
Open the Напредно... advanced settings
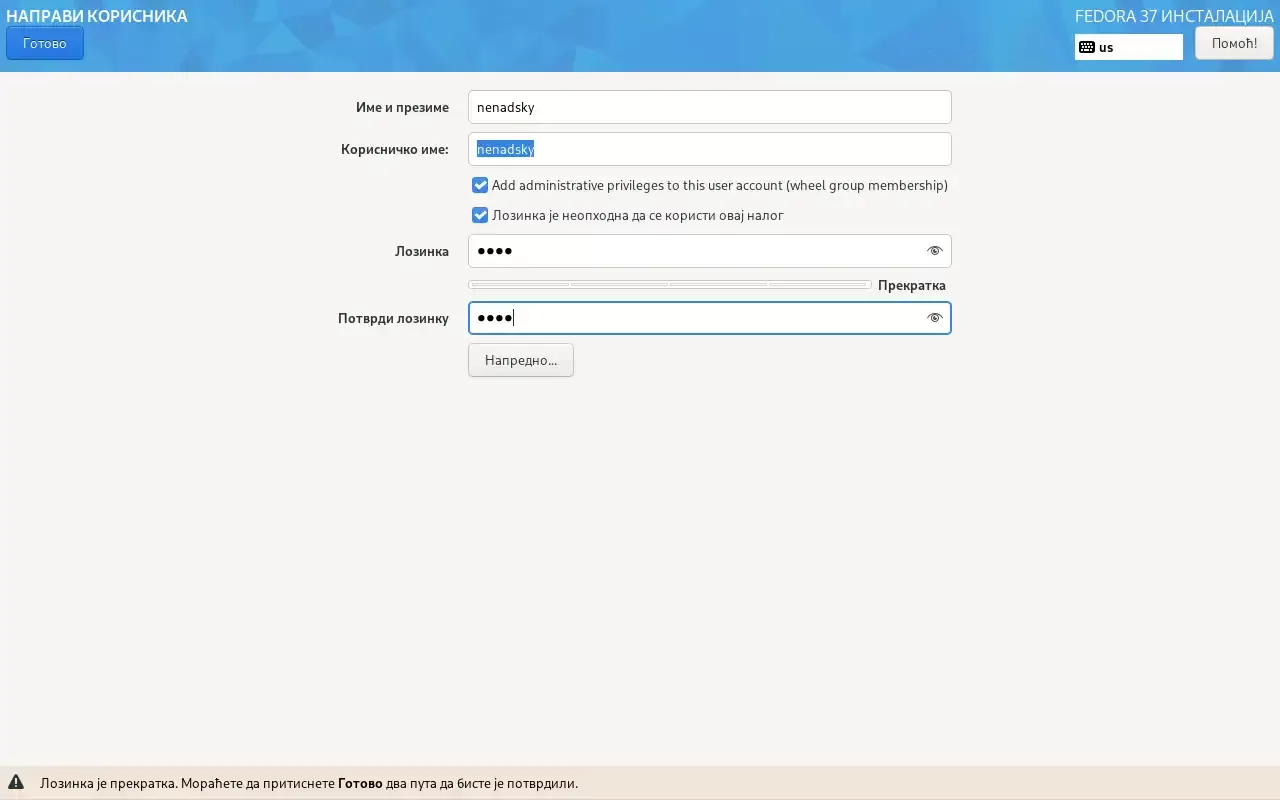click(x=520, y=360)
